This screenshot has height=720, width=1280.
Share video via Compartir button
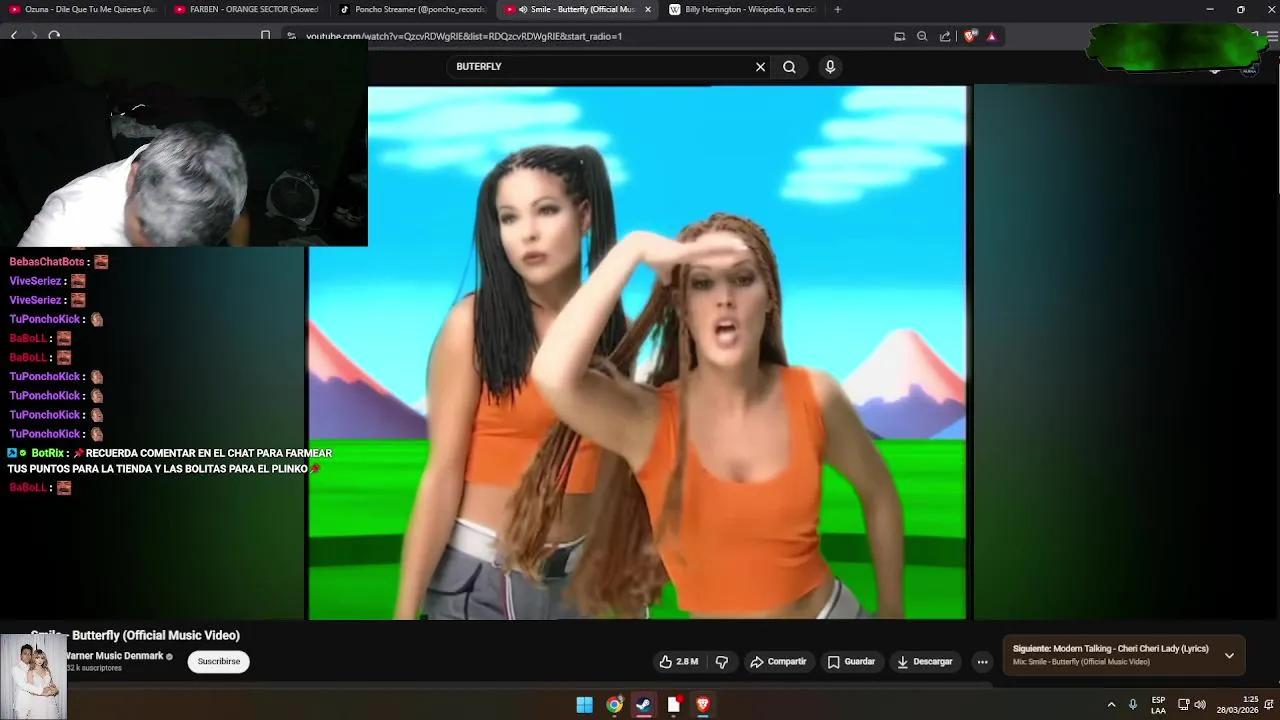778,662
